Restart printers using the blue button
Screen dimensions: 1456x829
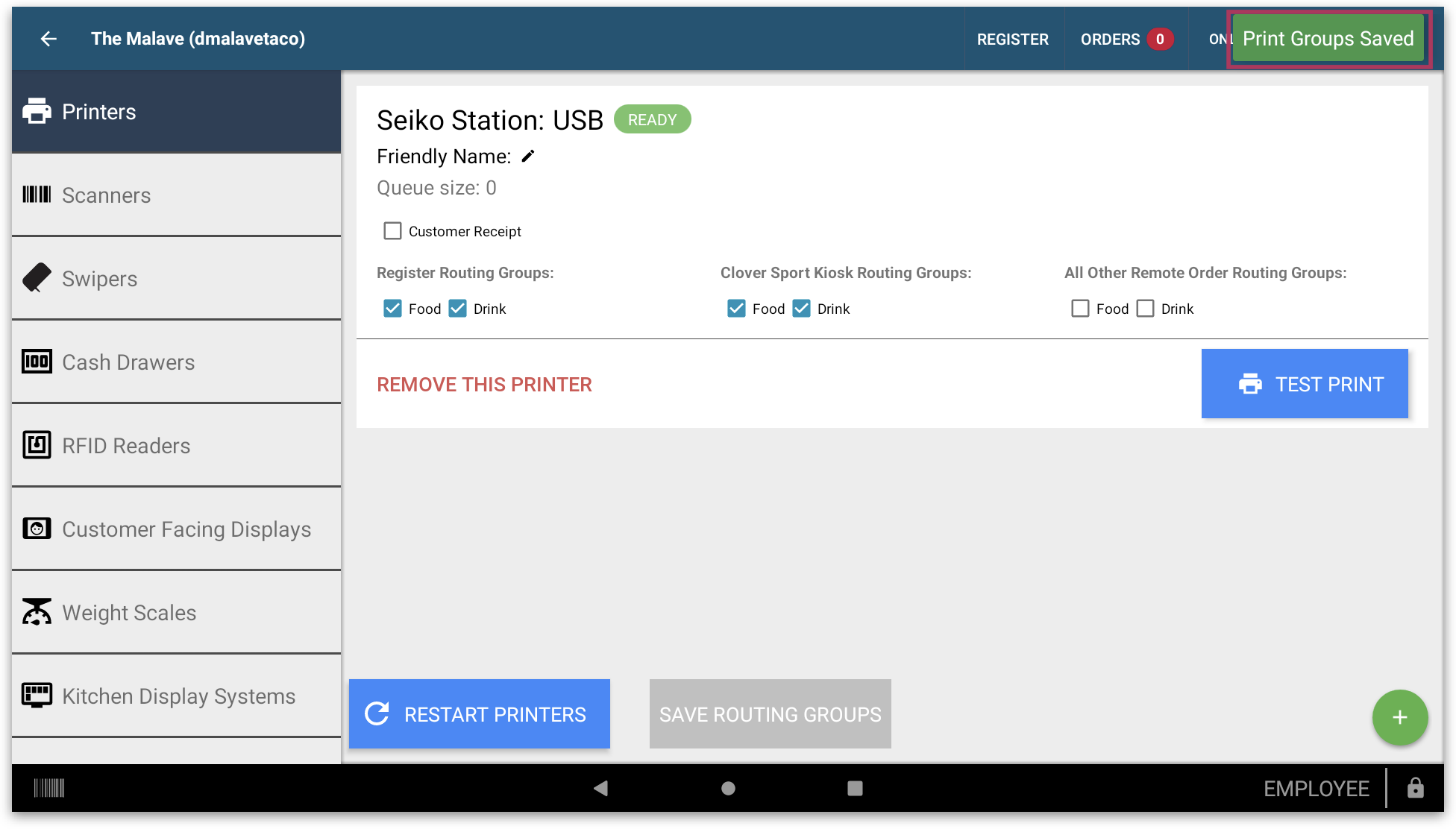(479, 713)
